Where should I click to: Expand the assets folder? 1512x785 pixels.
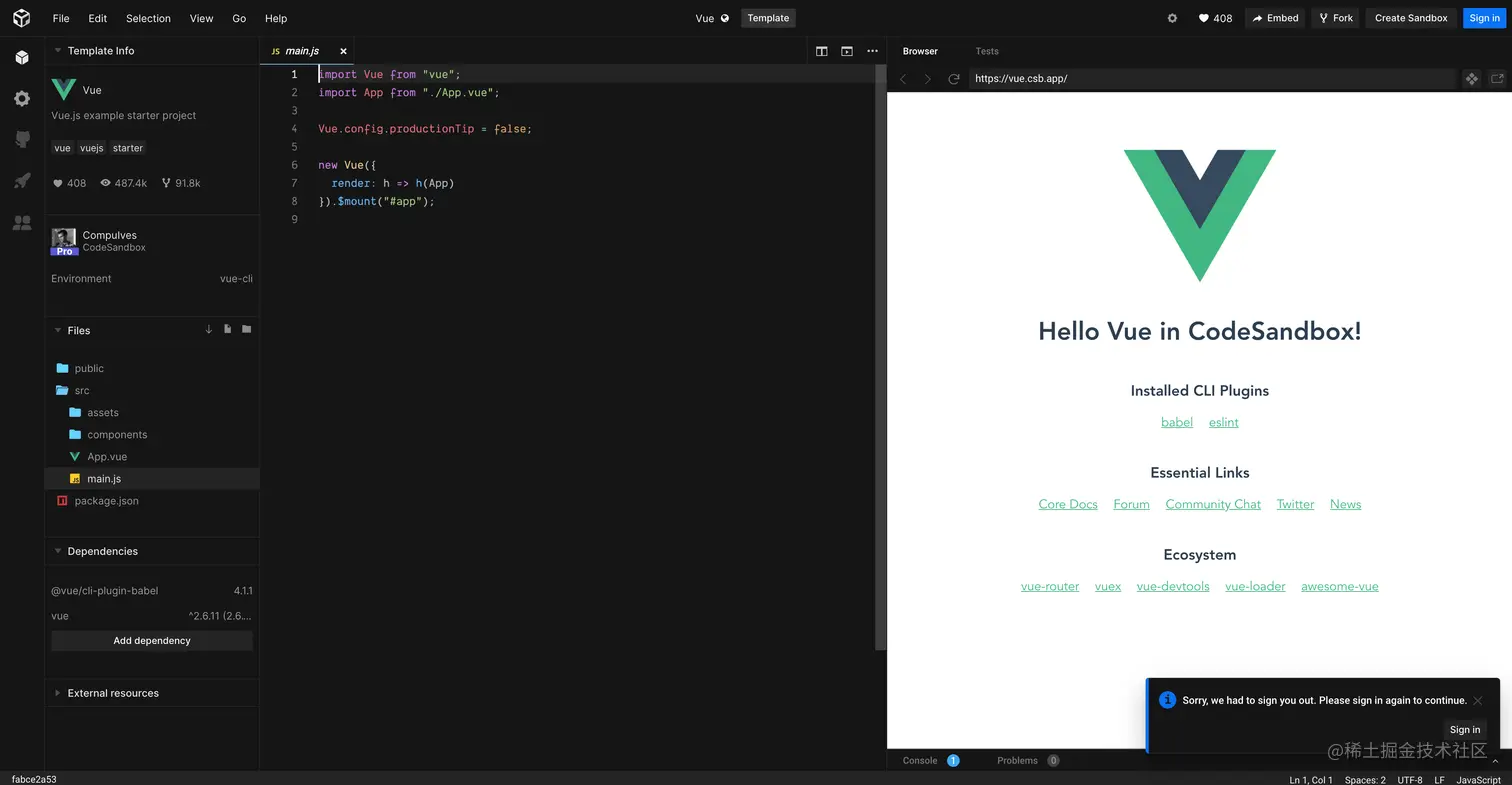(x=152, y=412)
